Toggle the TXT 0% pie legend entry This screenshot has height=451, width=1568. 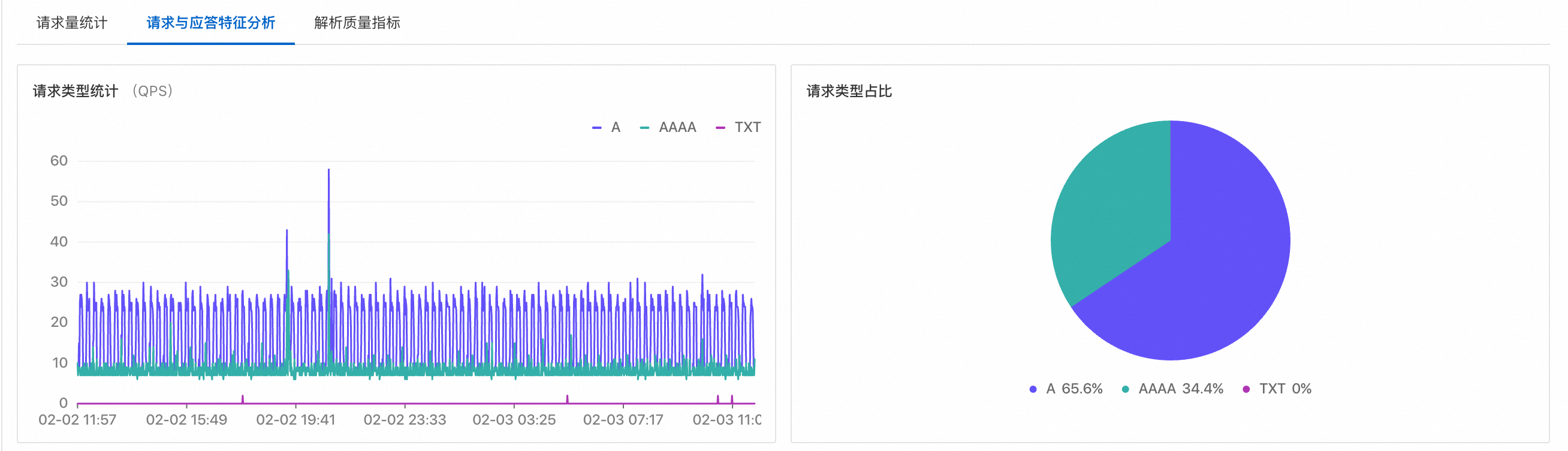click(x=1277, y=389)
